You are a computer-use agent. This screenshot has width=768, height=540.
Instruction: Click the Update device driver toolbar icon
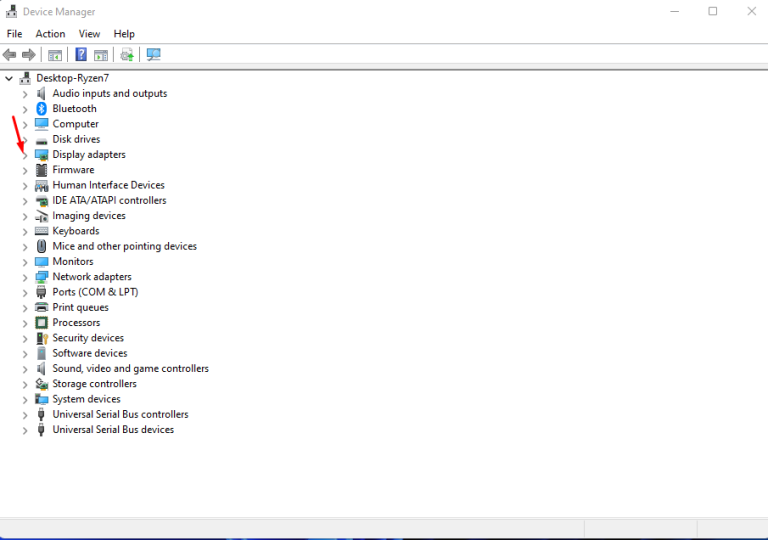point(127,54)
